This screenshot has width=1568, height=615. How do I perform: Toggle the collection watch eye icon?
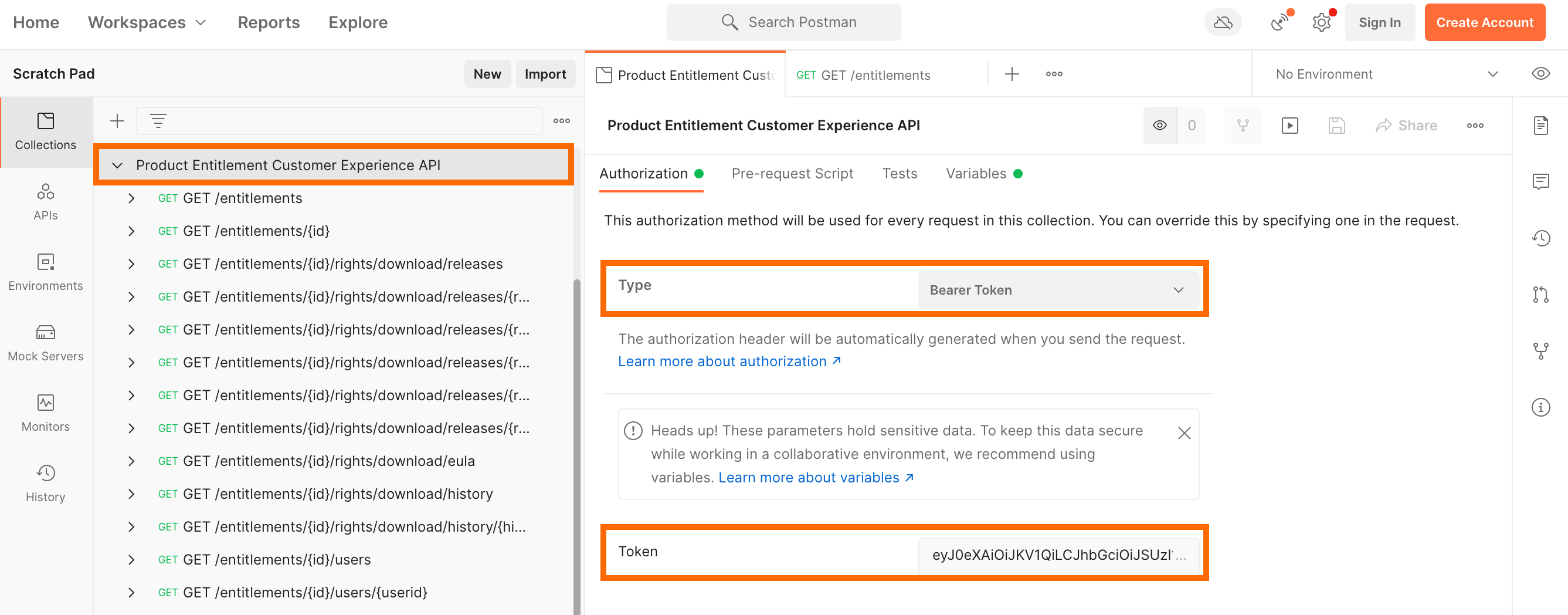[1159, 126]
